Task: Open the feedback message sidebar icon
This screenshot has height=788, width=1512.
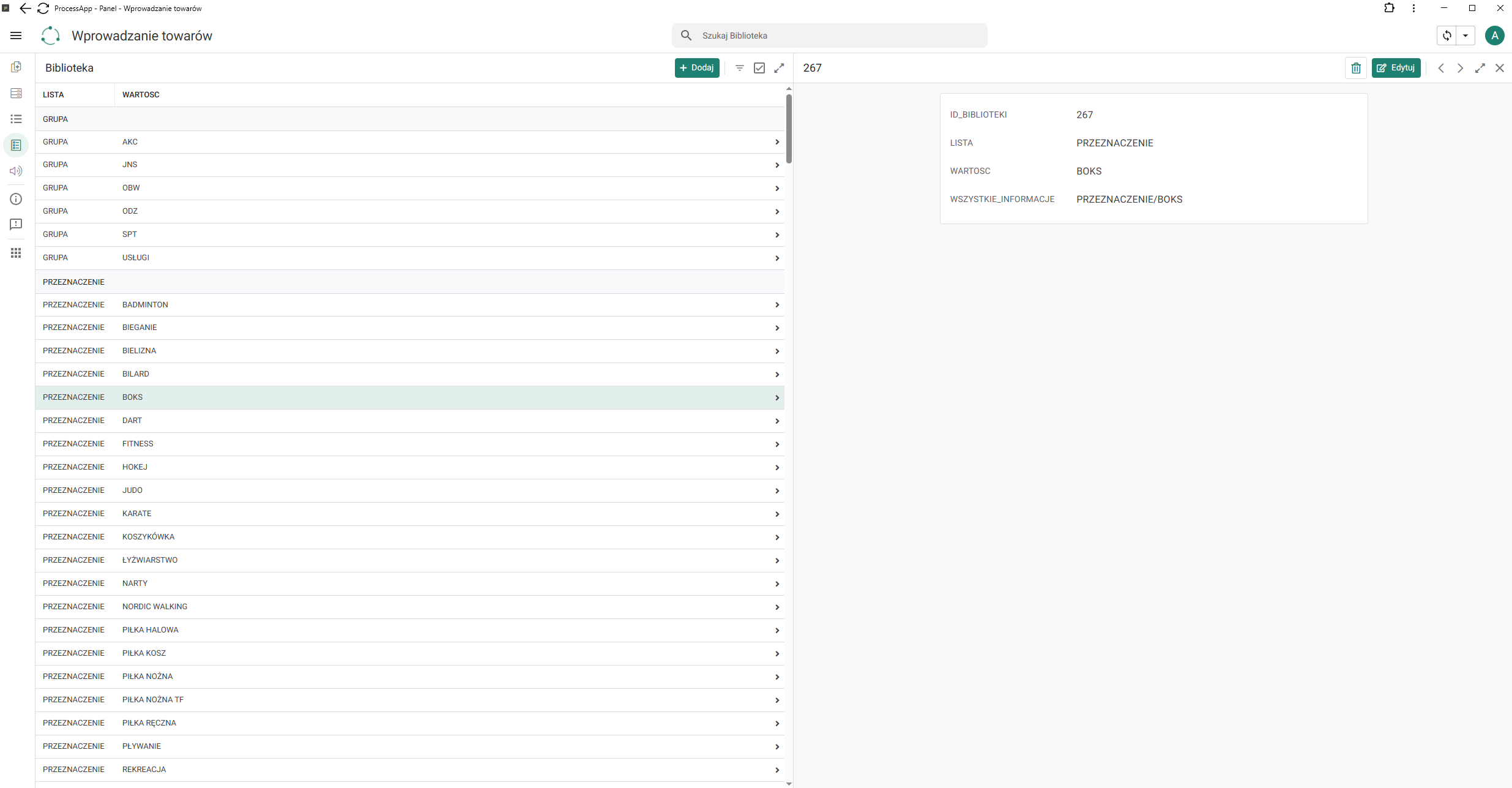Action: [16, 225]
